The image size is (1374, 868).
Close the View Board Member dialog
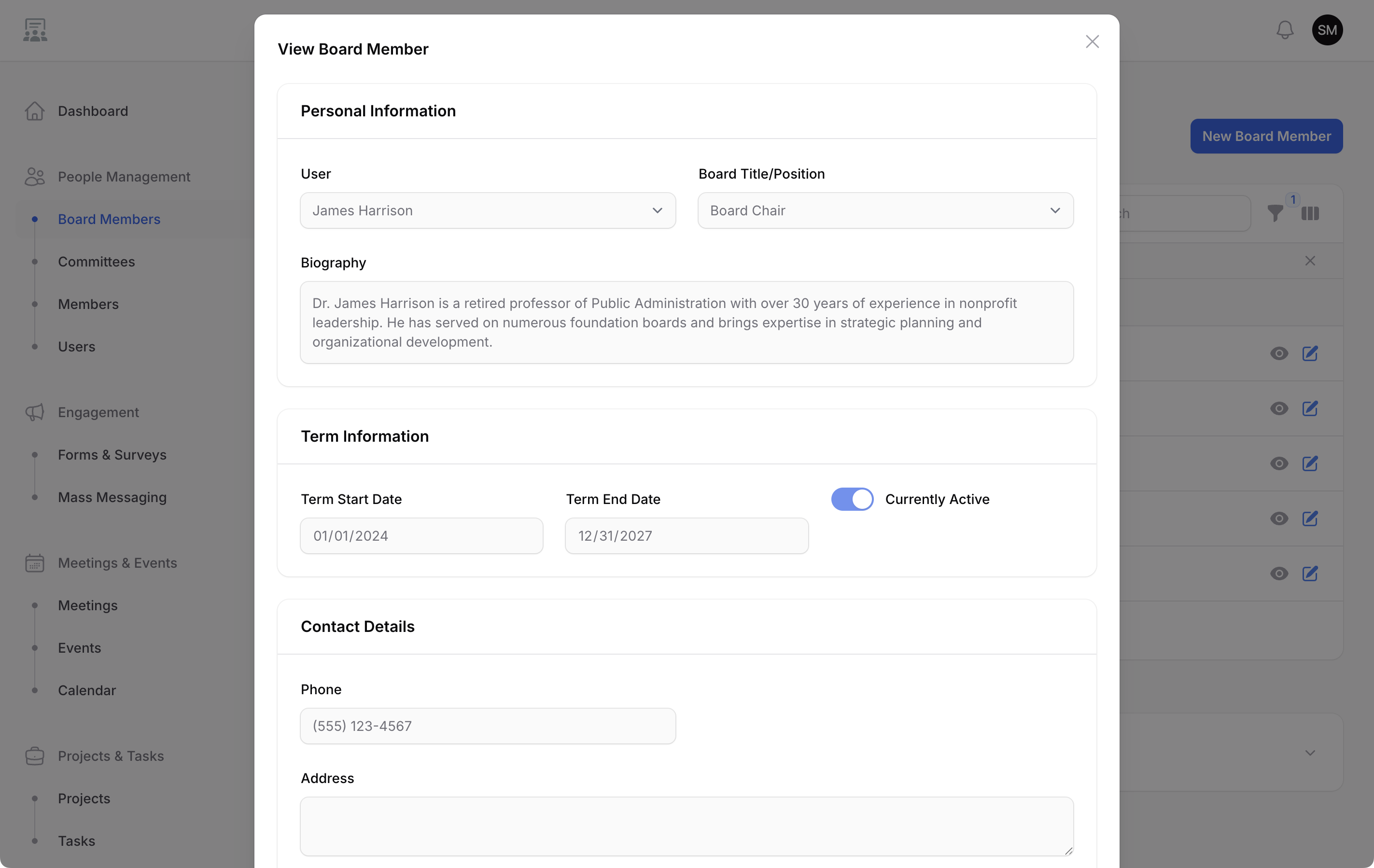click(x=1092, y=42)
